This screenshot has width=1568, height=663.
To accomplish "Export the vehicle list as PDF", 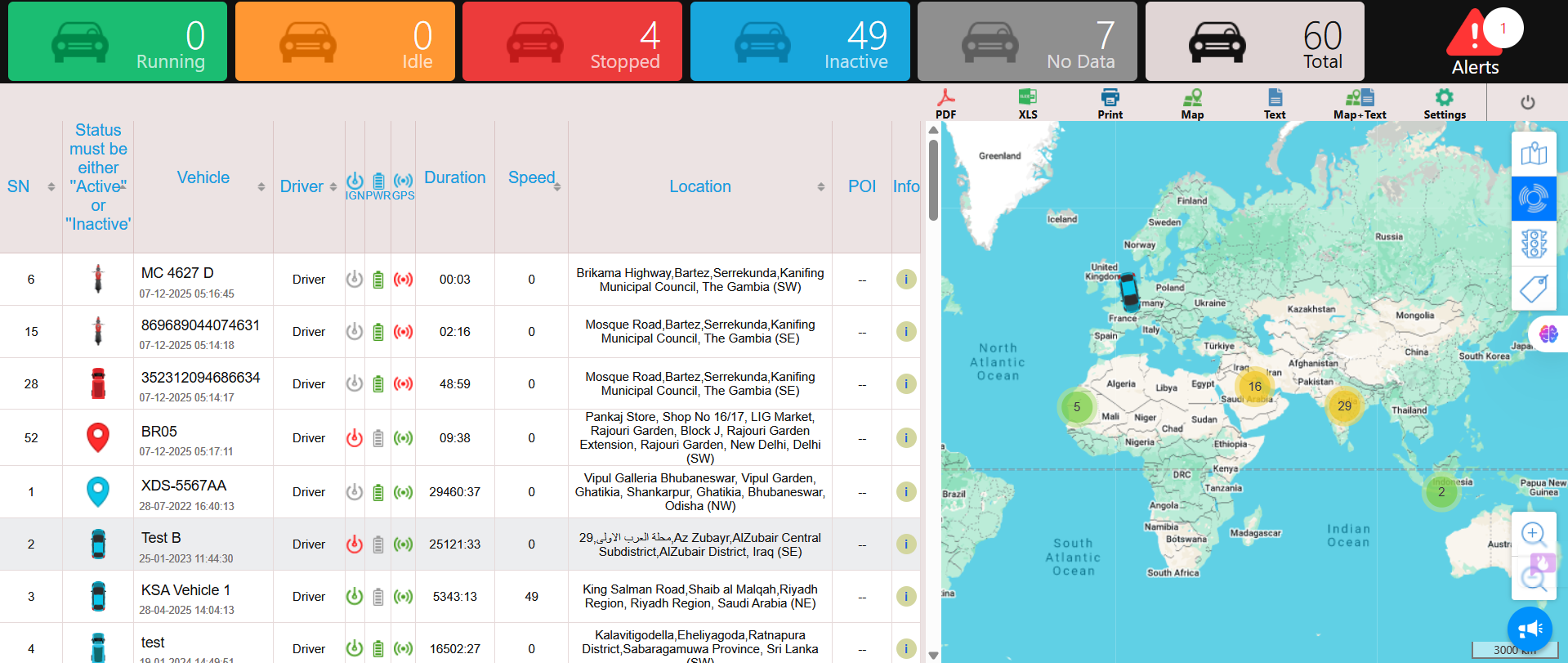I will point(945,103).
